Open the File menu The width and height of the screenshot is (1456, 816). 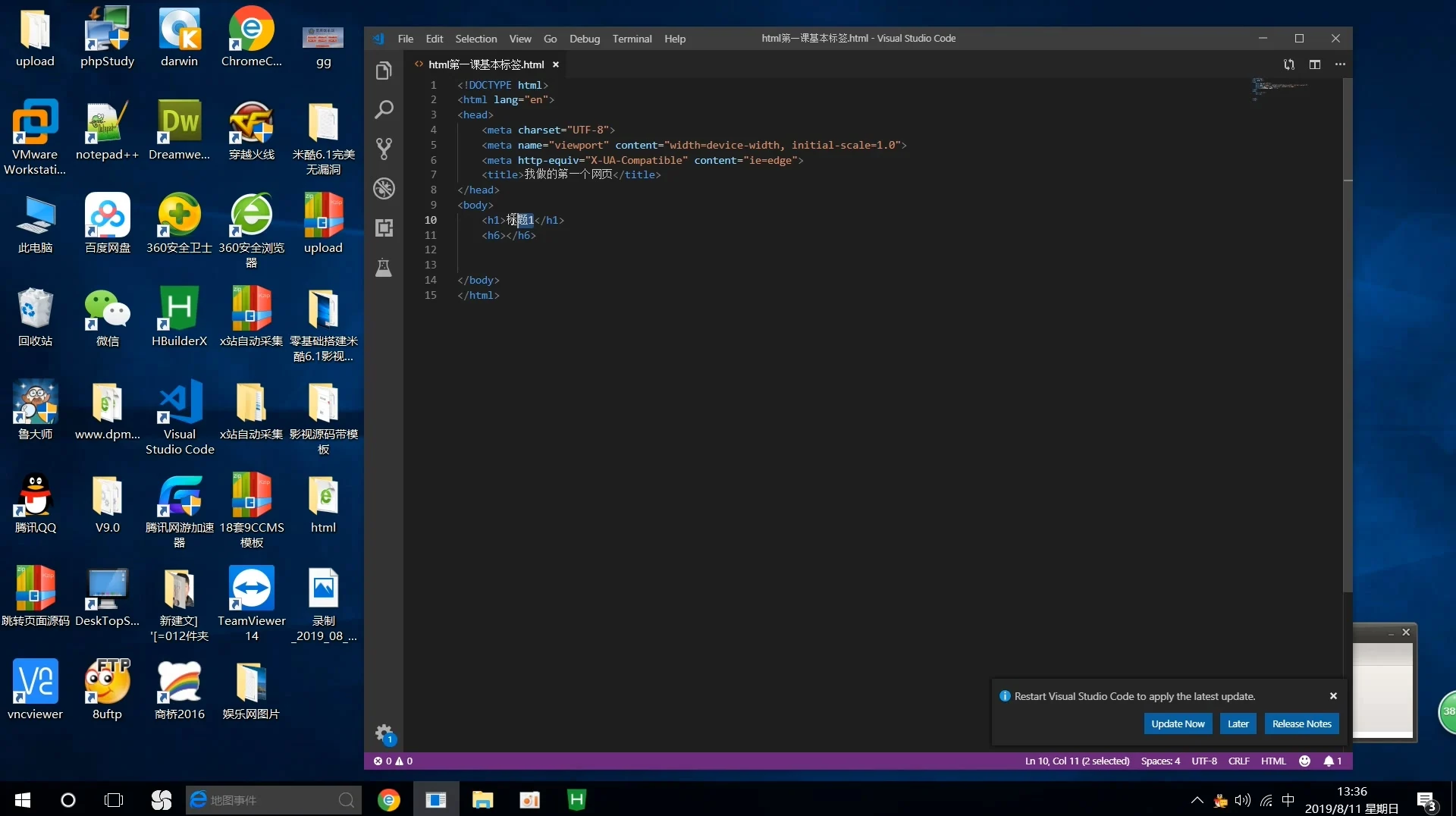[x=406, y=39]
